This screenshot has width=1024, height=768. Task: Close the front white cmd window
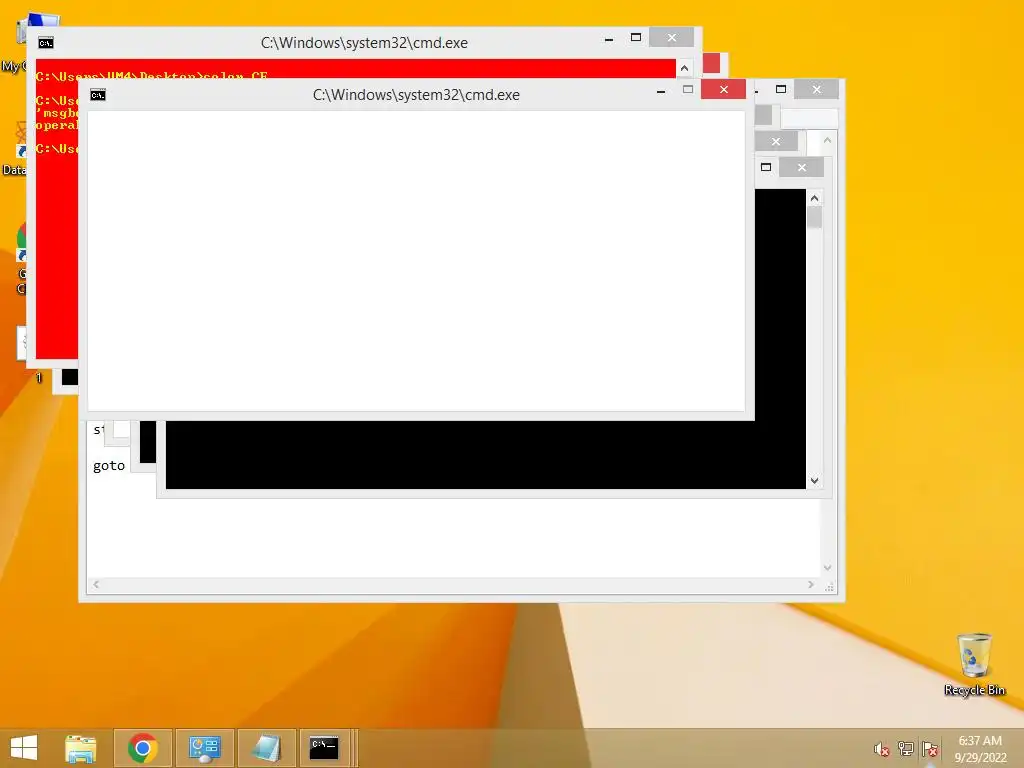tap(724, 89)
